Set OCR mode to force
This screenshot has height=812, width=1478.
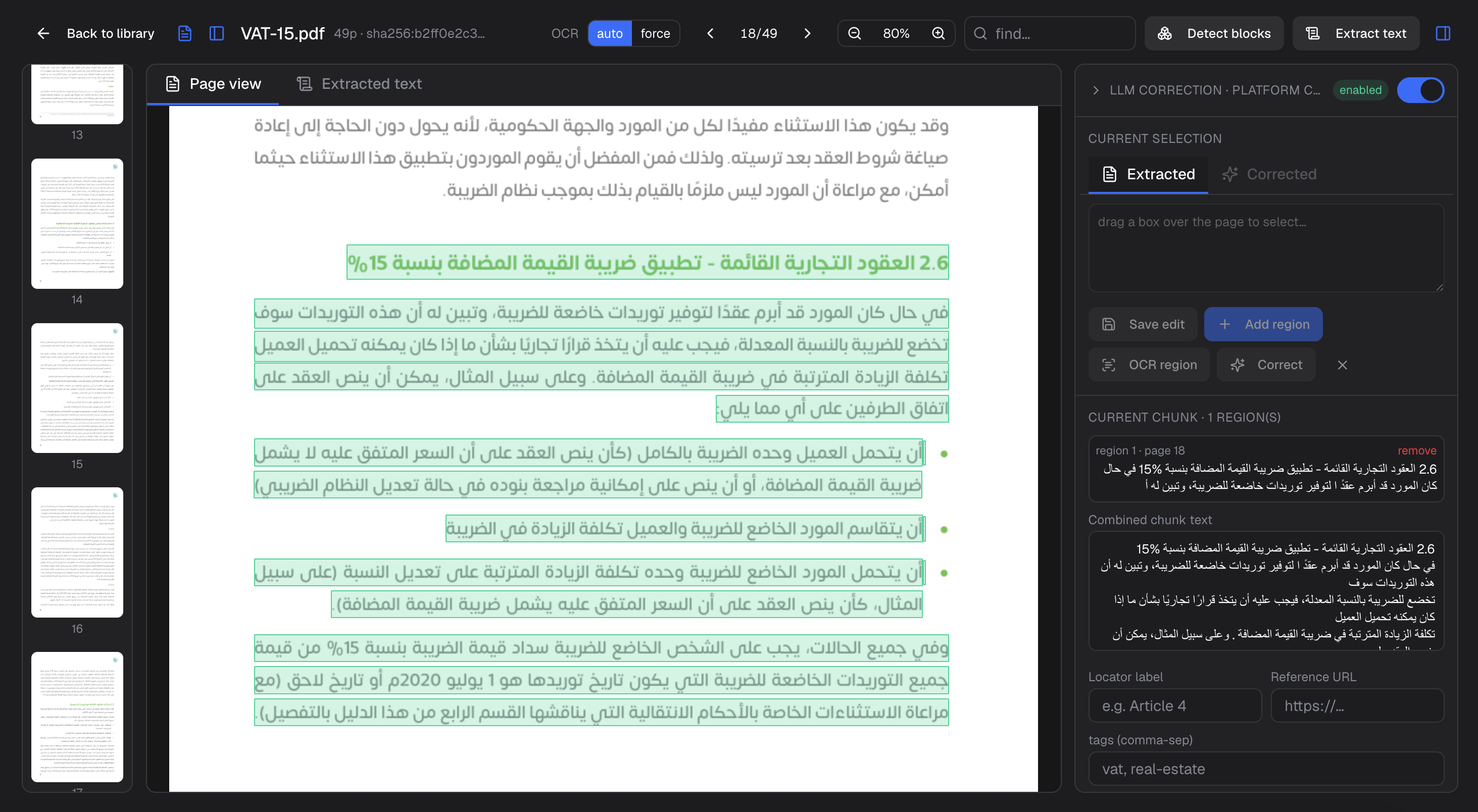[655, 33]
